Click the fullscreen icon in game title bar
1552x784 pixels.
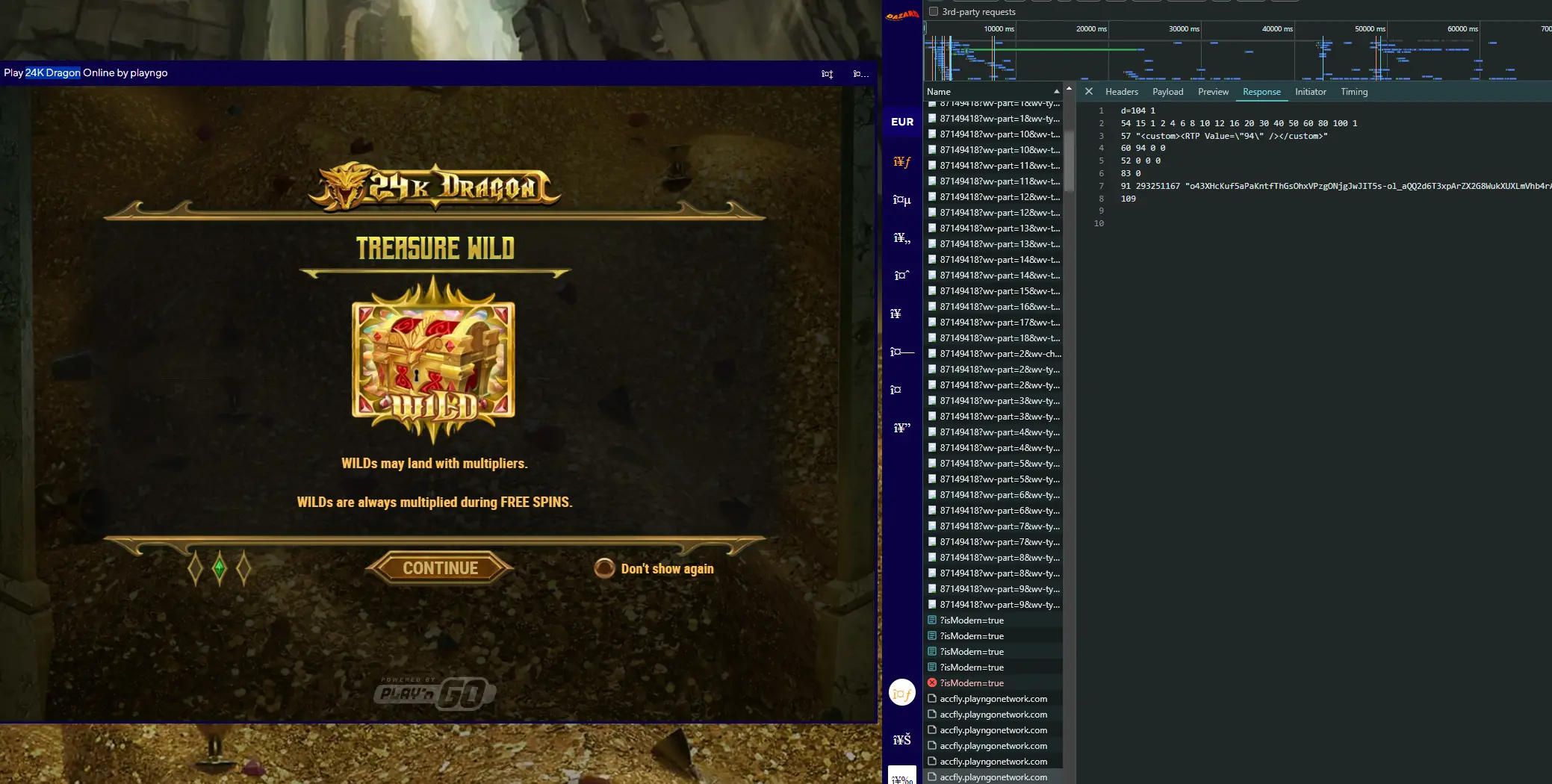[827, 73]
